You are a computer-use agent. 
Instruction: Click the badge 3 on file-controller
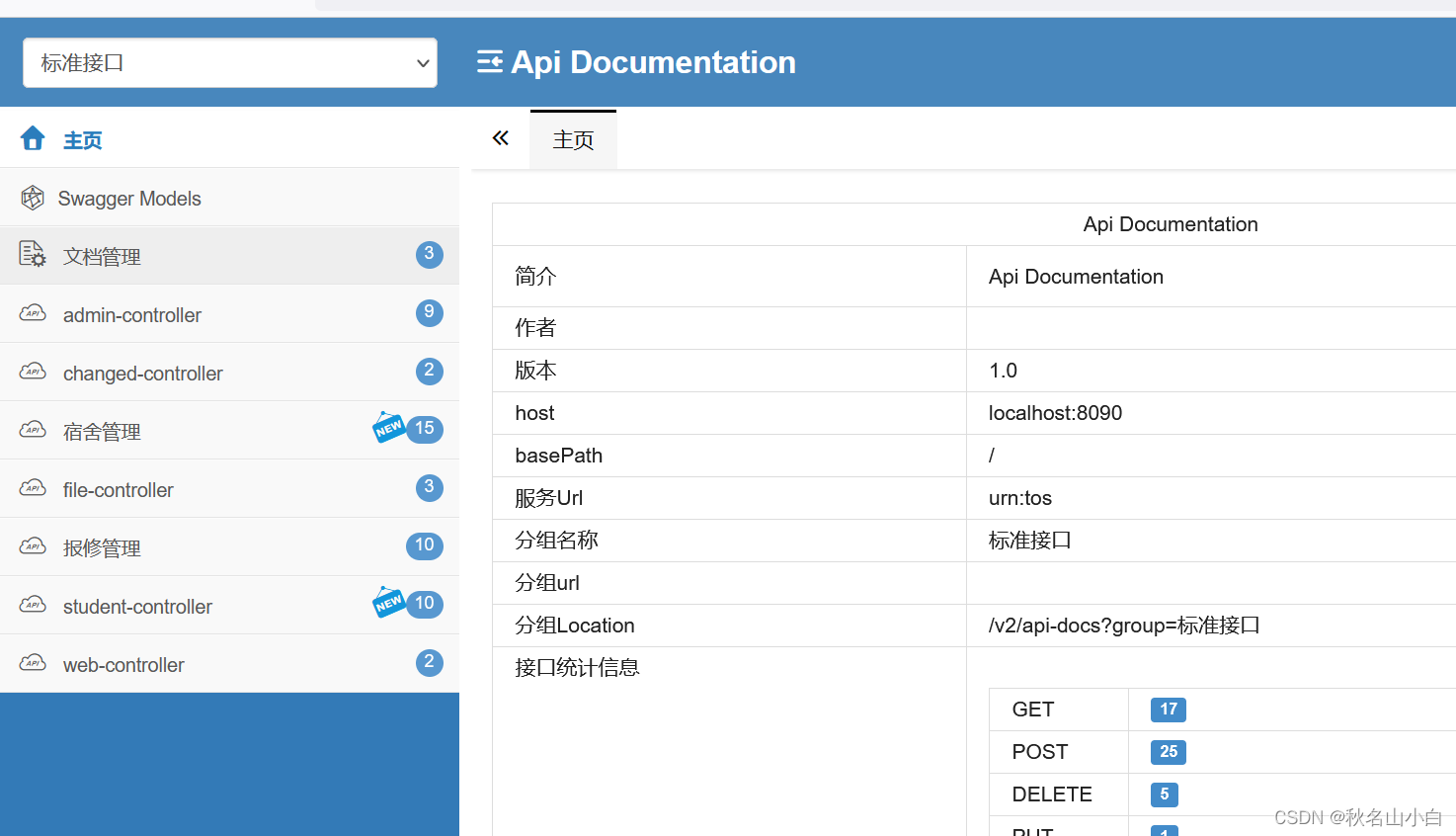429,487
